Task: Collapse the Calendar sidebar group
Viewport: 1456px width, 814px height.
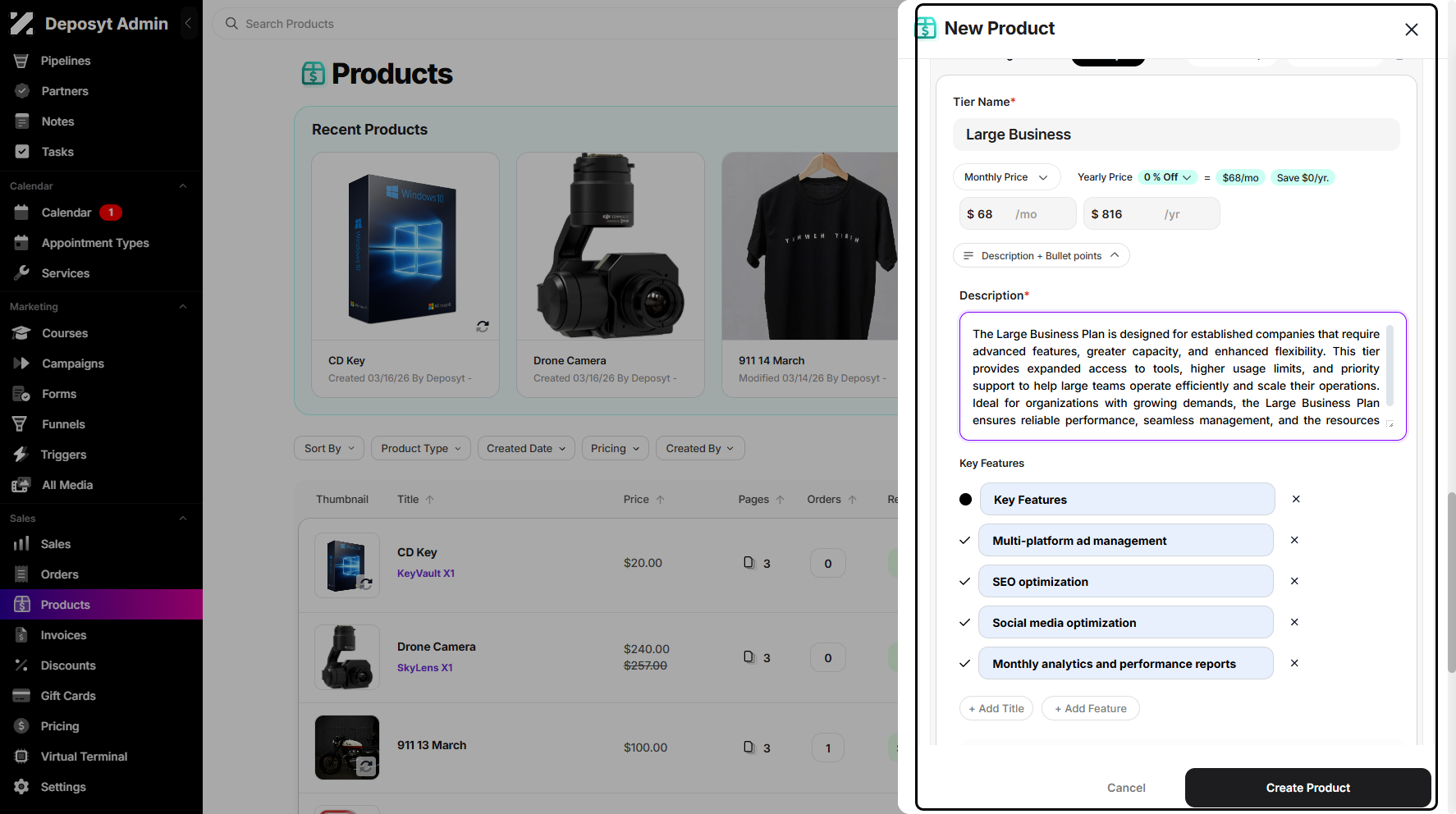Action: click(x=183, y=186)
